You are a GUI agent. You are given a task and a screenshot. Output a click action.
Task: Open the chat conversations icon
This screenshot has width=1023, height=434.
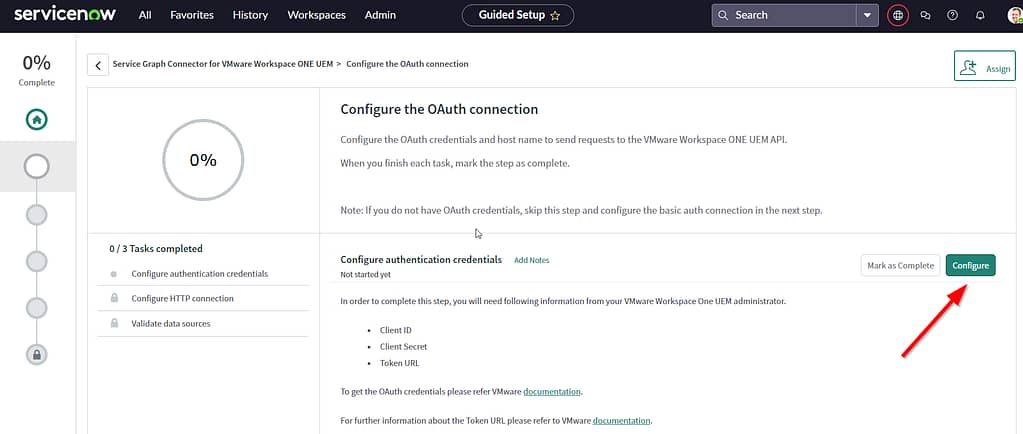(x=925, y=15)
